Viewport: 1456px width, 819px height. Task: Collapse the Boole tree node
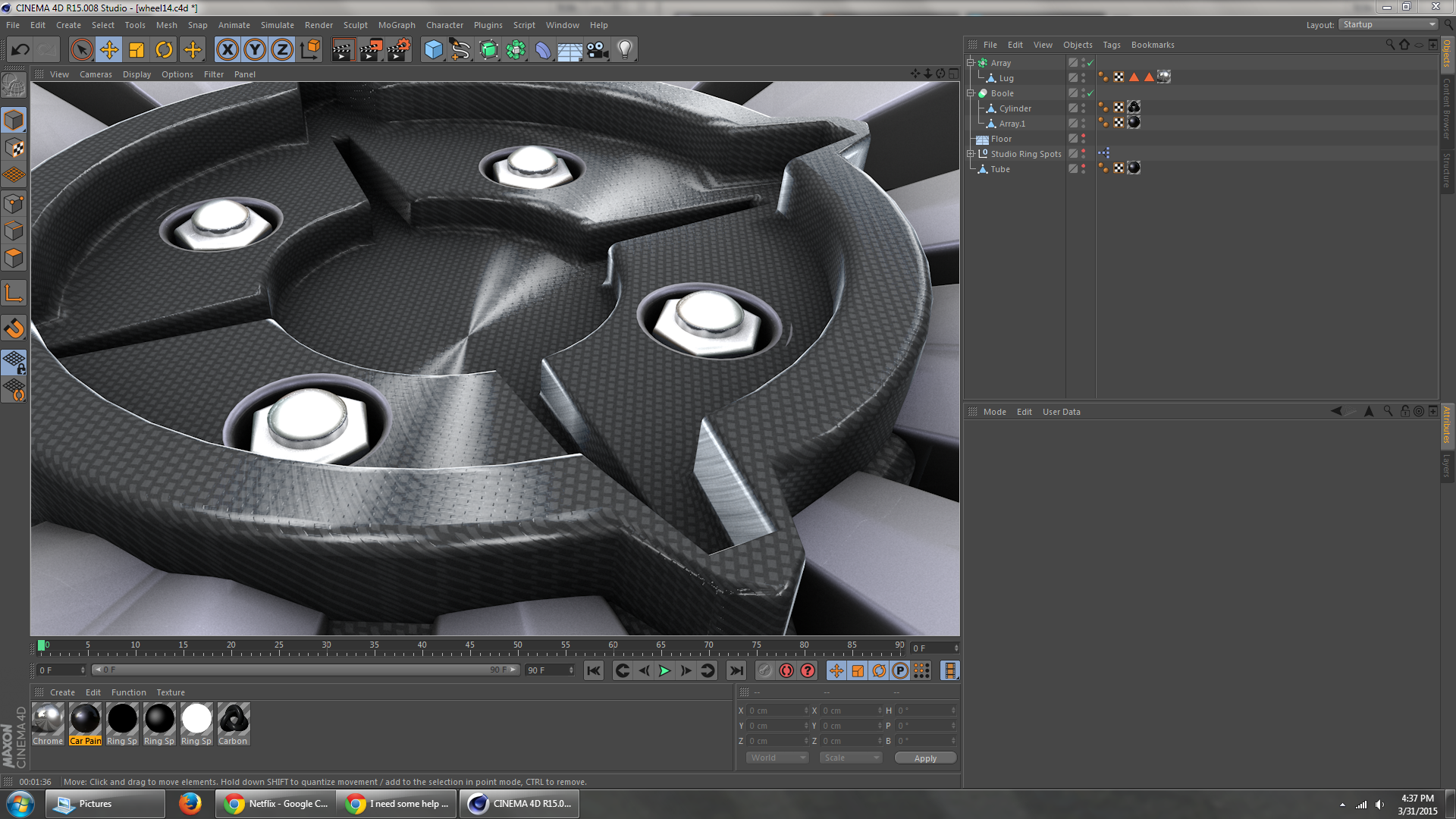[970, 93]
